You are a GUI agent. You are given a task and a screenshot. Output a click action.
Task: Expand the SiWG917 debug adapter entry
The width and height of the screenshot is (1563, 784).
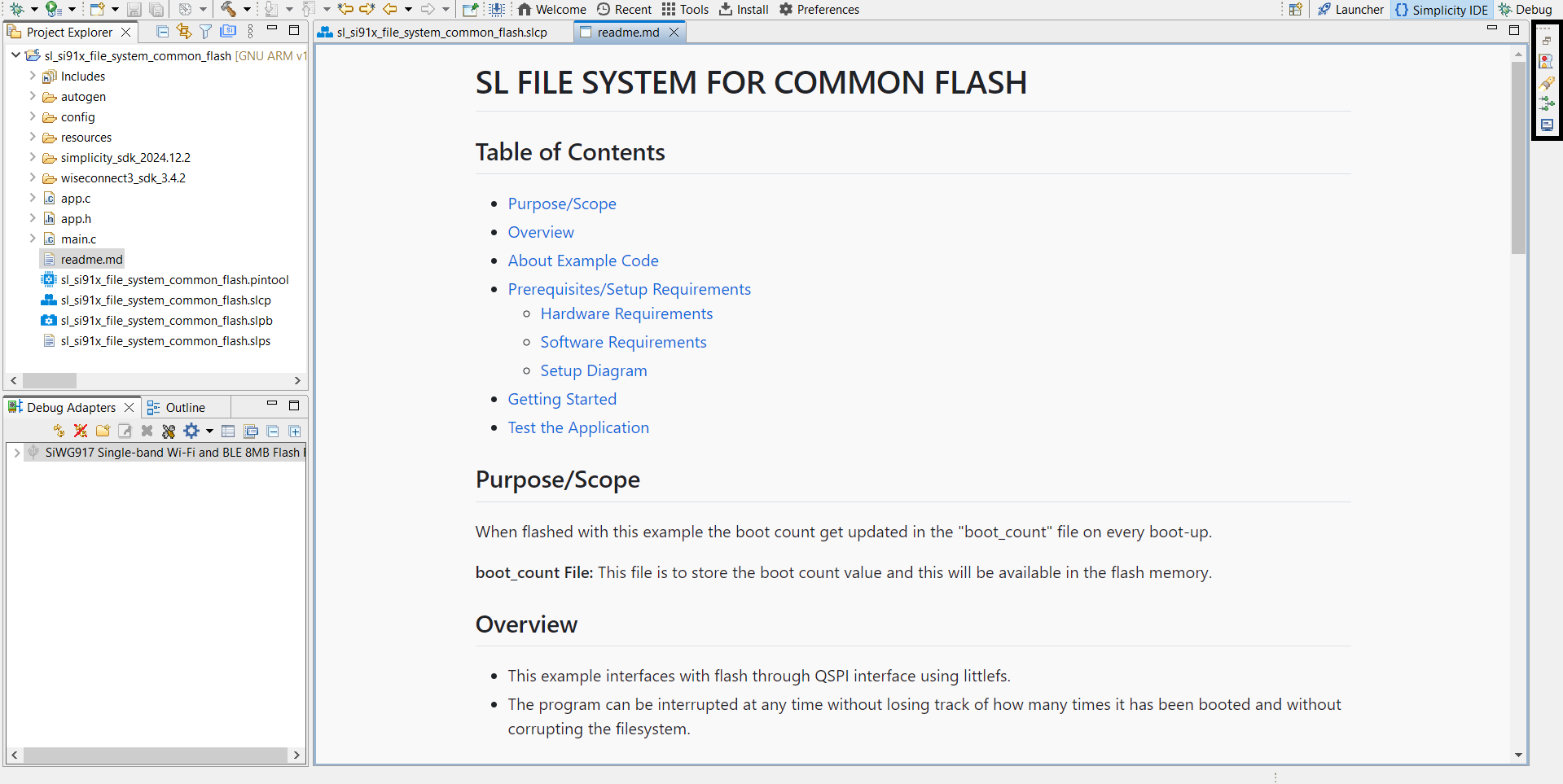pyautogui.click(x=17, y=453)
